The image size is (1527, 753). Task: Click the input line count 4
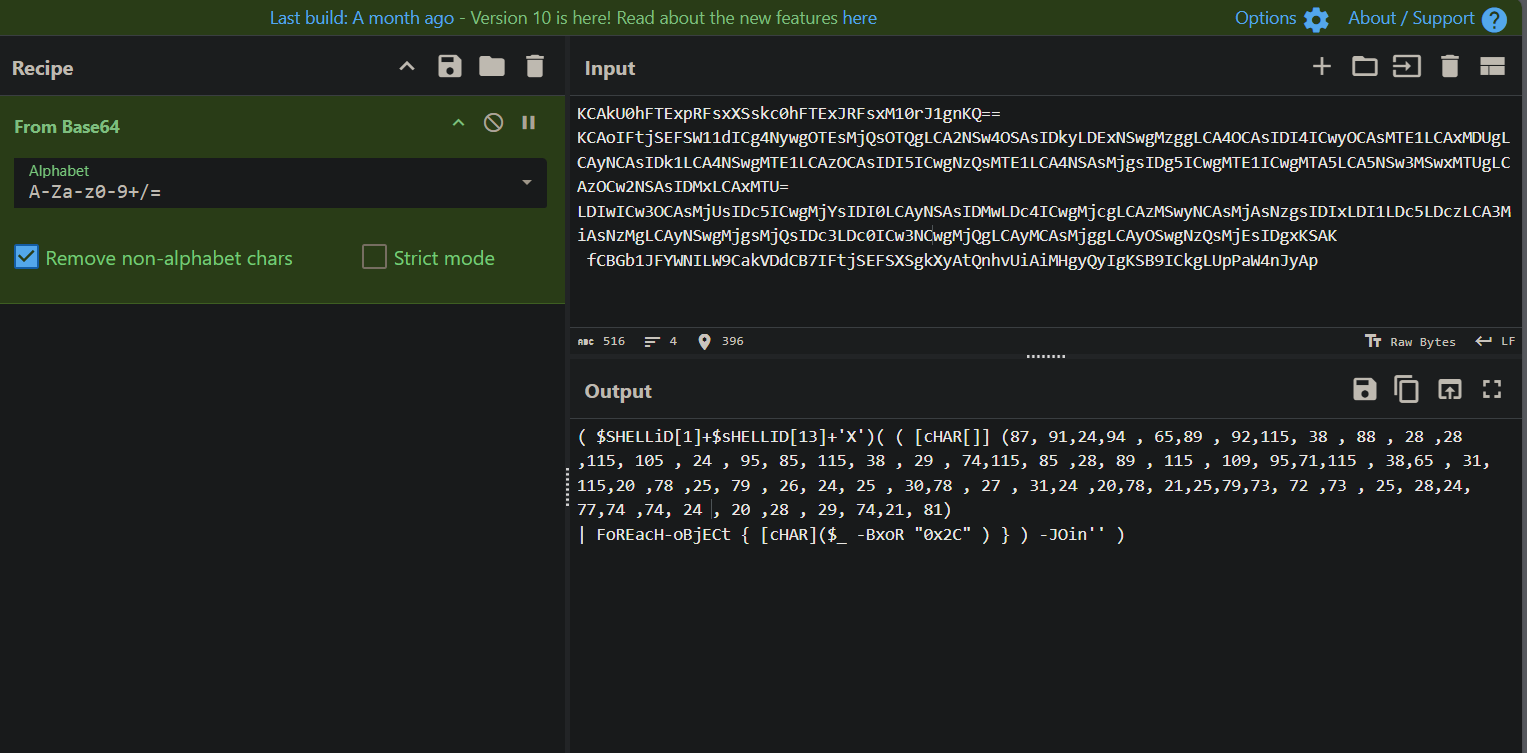point(661,341)
